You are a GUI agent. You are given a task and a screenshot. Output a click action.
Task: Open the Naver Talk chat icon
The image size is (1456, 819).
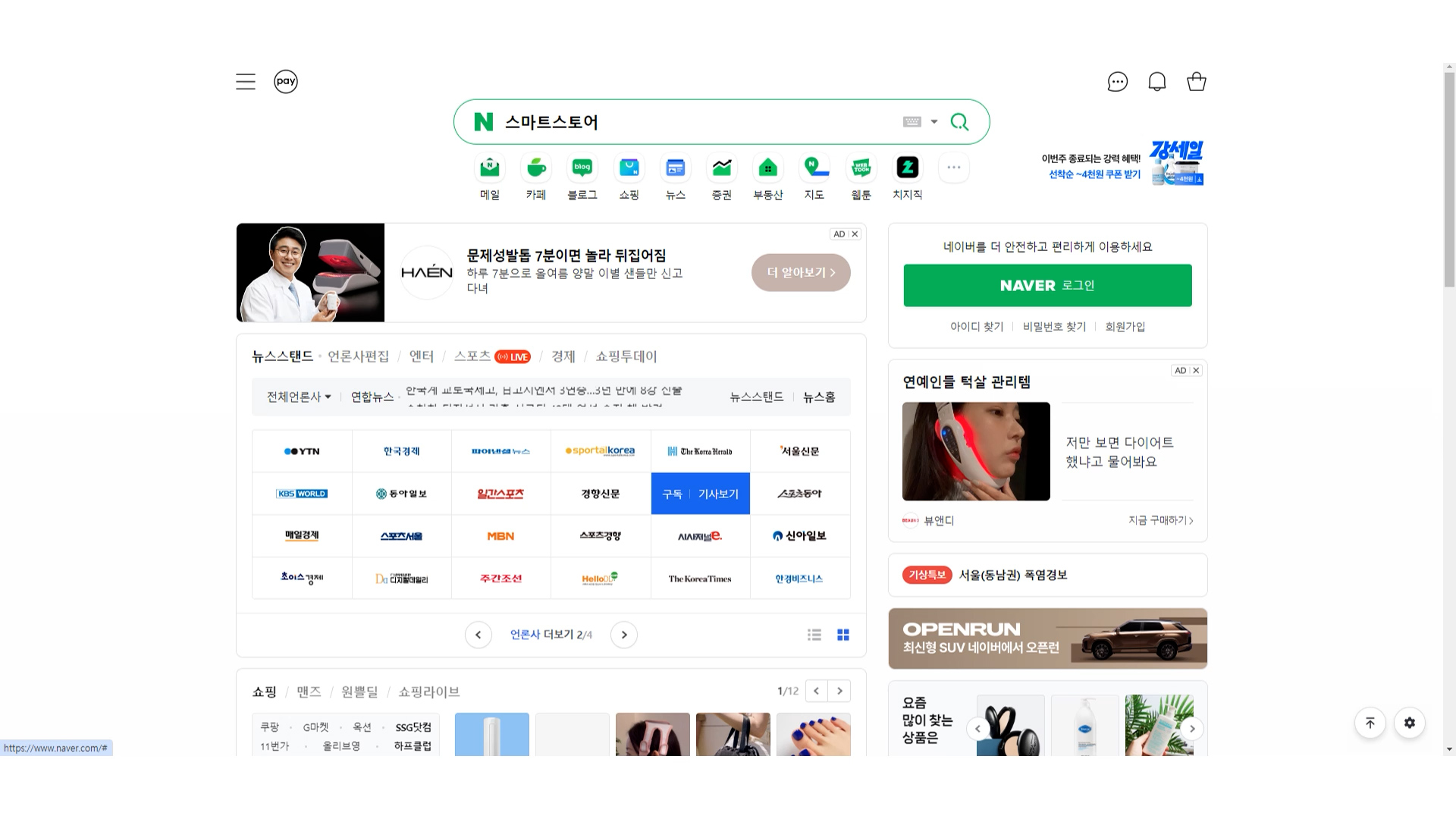tap(1117, 82)
